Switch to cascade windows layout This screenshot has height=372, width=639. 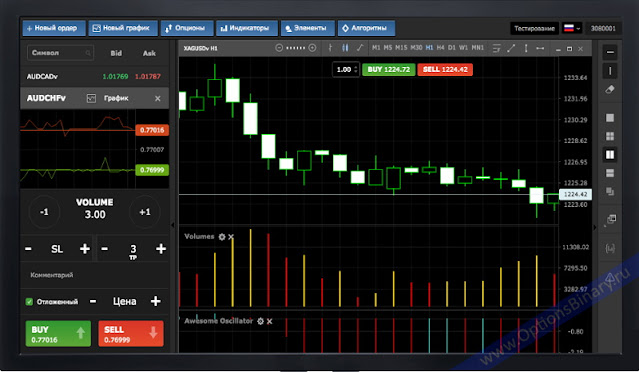pos(610,191)
